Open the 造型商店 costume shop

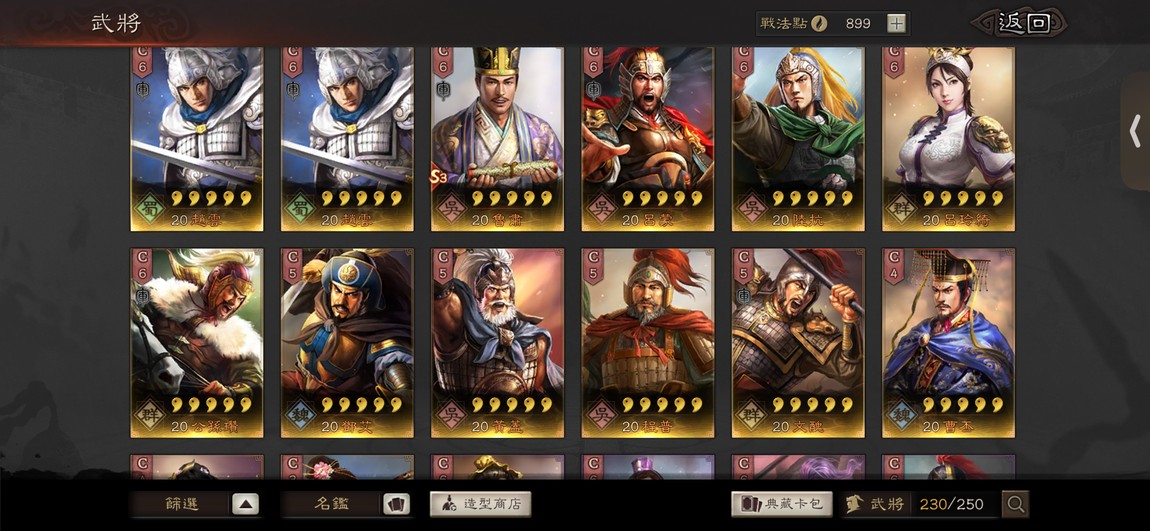pos(480,504)
